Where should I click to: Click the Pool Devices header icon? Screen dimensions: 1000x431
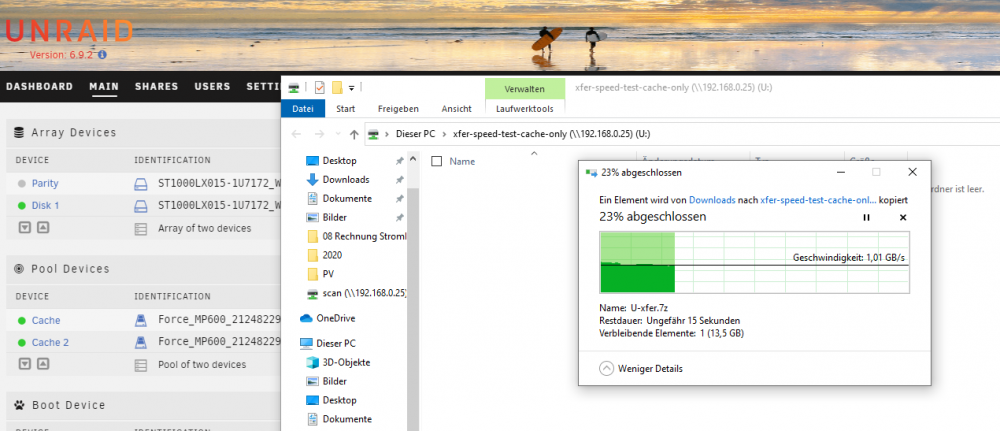pos(19,269)
